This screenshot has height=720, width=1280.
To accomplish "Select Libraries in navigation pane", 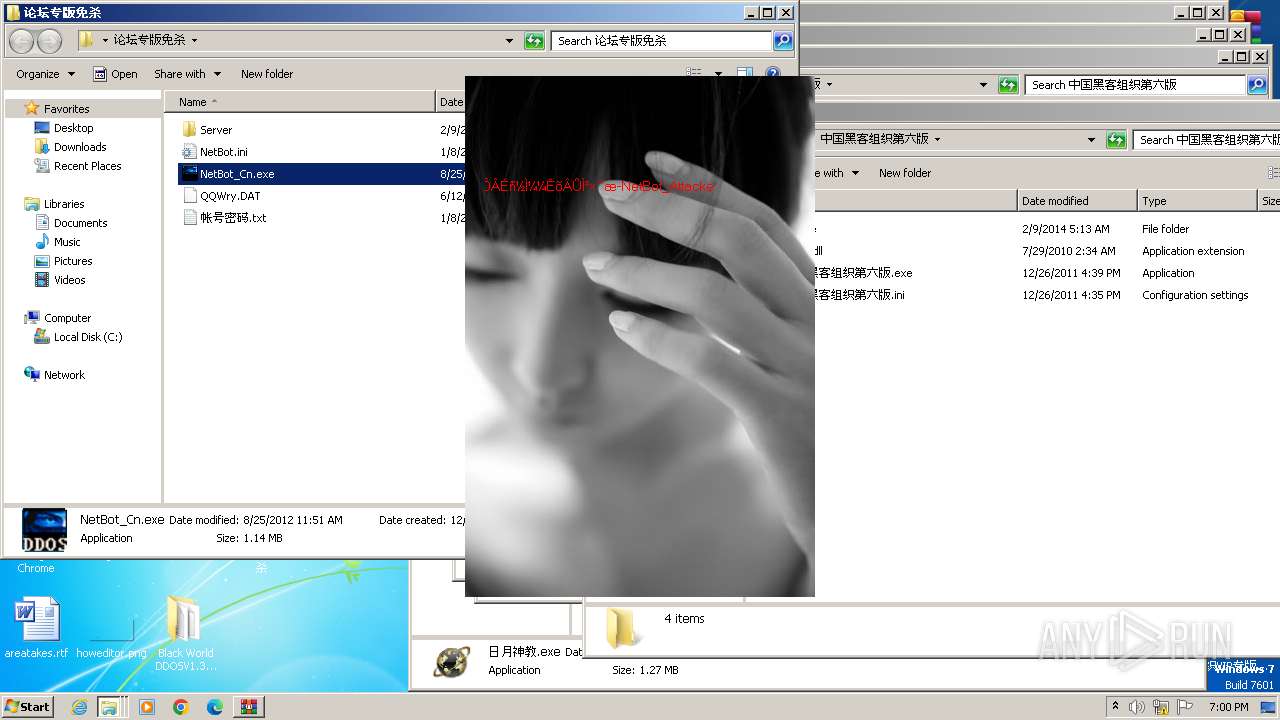I will pos(64,204).
